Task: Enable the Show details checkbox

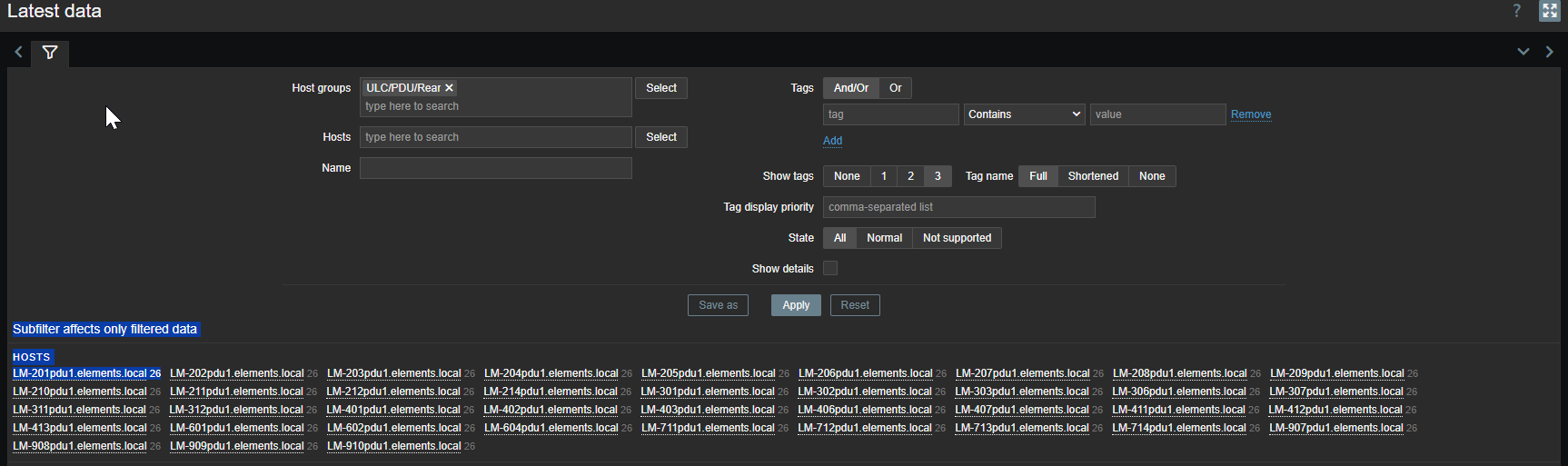Action: (829, 268)
